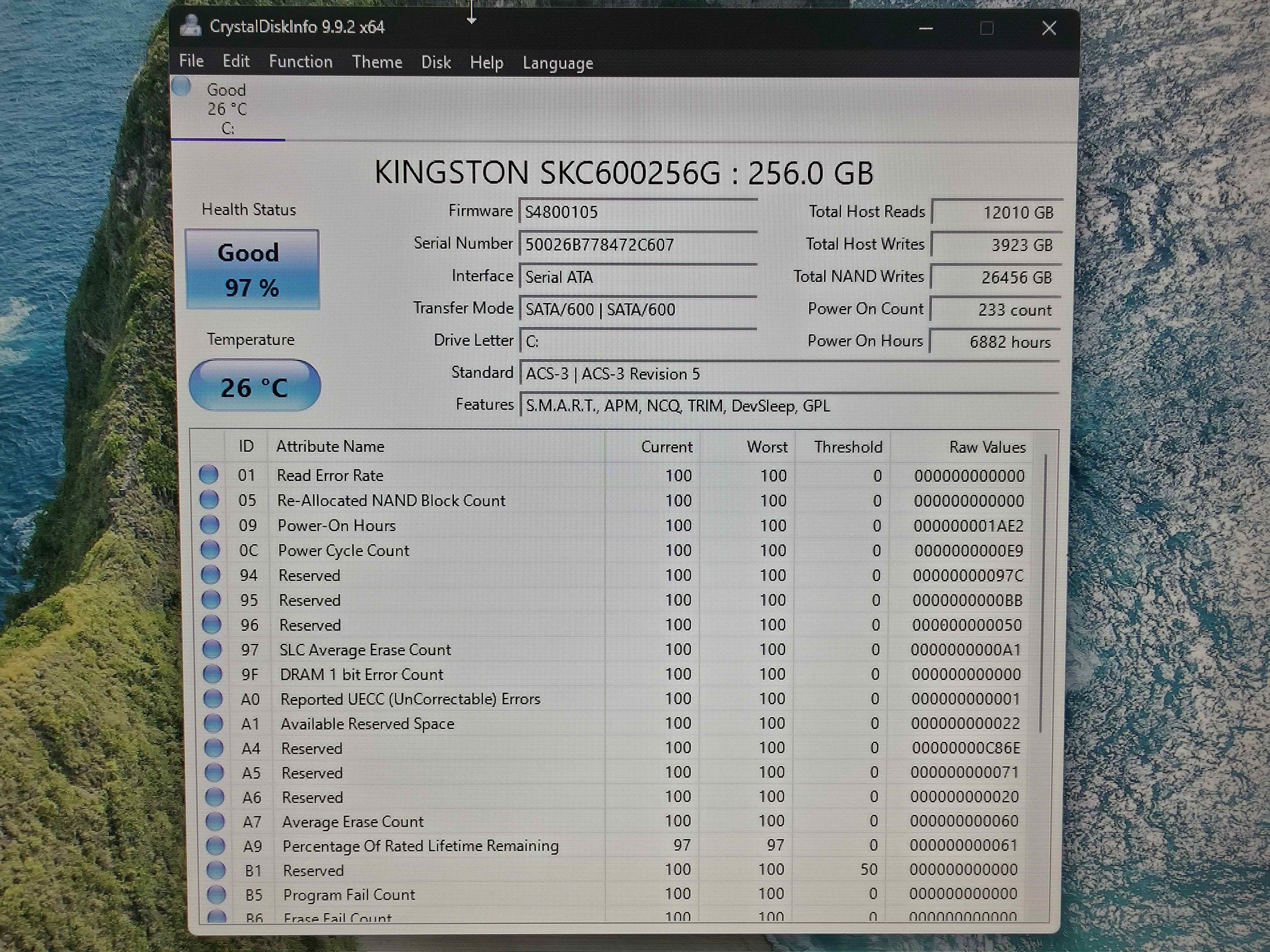Open the Edit menu

click(x=236, y=61)
